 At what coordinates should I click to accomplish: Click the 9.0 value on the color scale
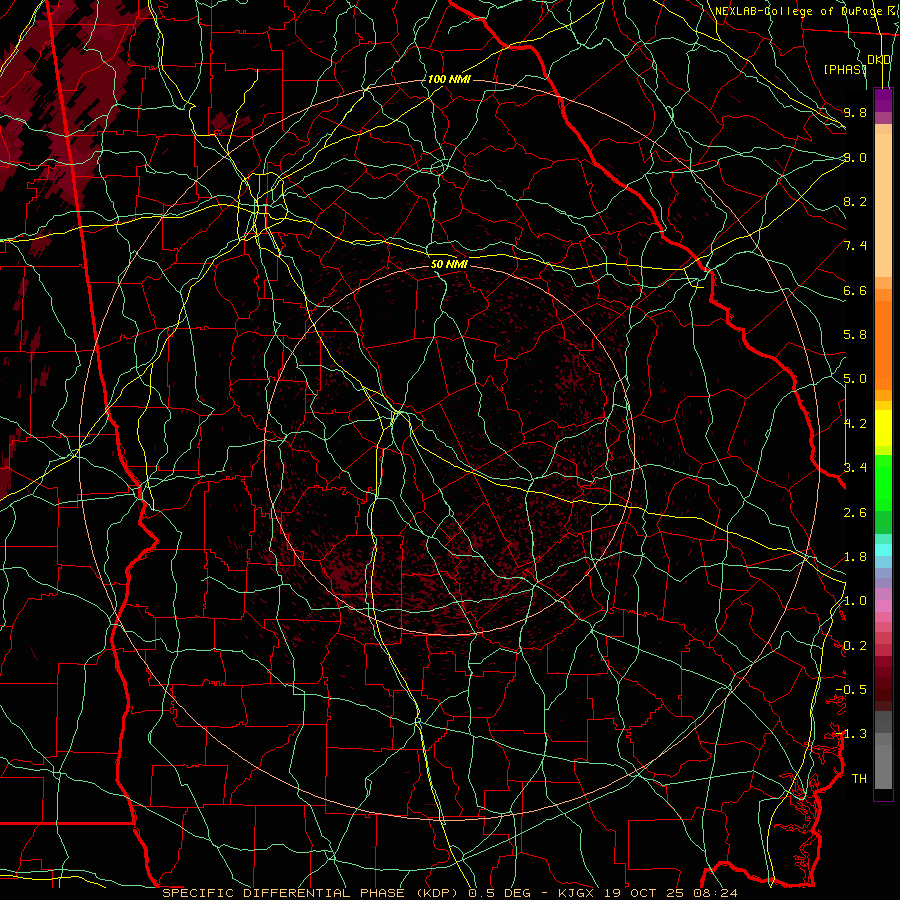(x=855, y=157)
